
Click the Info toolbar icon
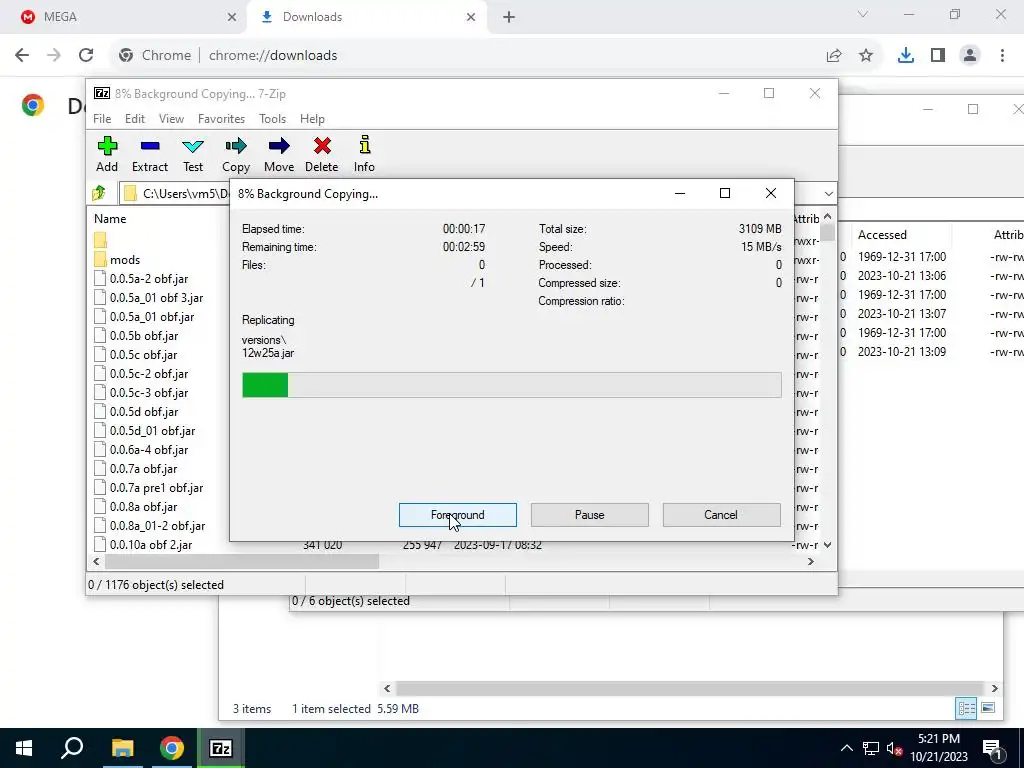click(364, 154)
